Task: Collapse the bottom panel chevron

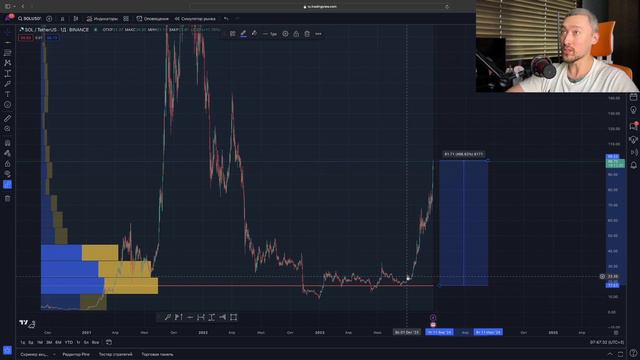Action: [x=610, y=354]
